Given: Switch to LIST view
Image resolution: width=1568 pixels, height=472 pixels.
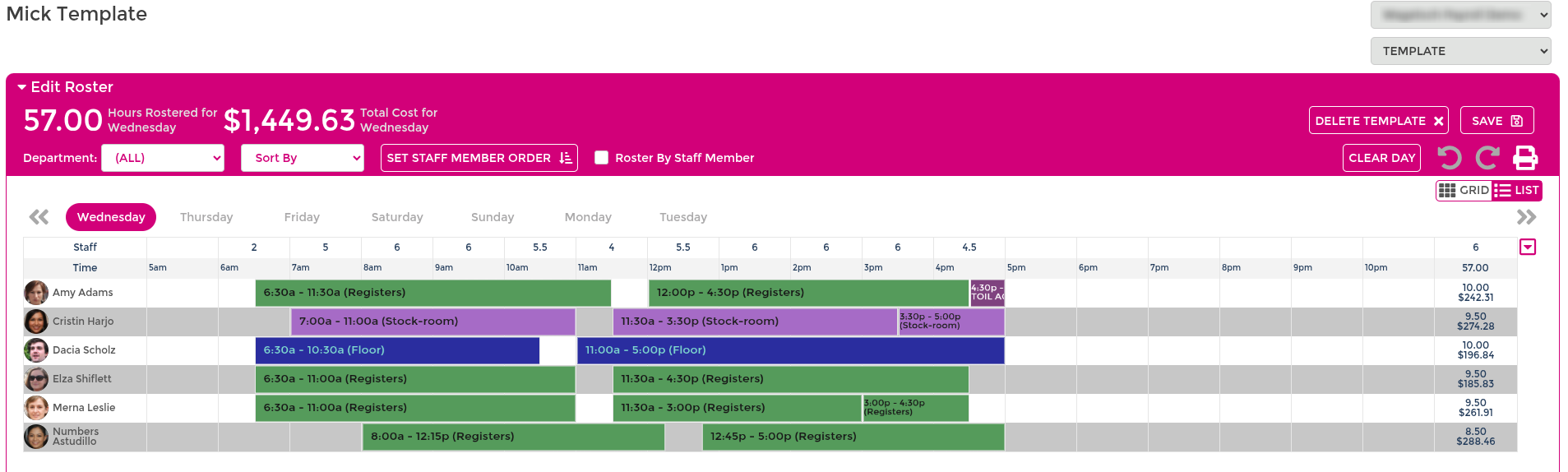Looking at the screenshot, I should click(x=1517, y=190).
